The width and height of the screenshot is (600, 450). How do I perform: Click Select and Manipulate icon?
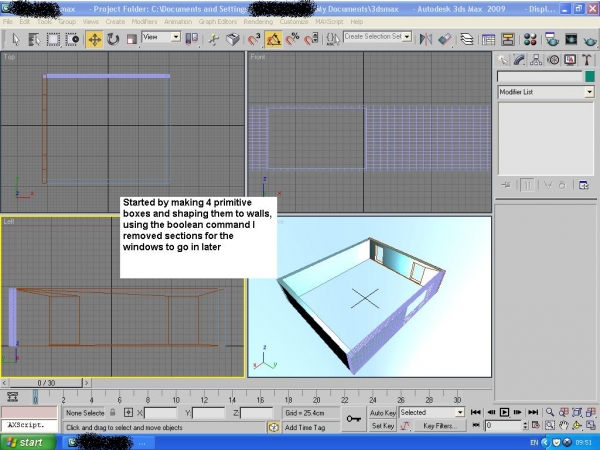[x=214, y=39]
